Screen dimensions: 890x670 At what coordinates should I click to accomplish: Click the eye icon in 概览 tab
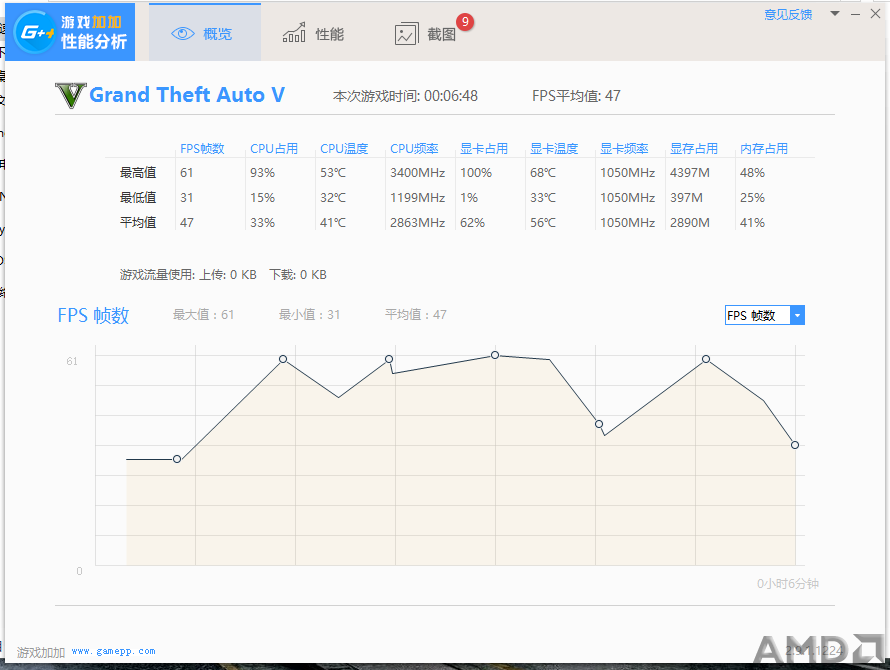pyautogui.click(x=183, y=34)
